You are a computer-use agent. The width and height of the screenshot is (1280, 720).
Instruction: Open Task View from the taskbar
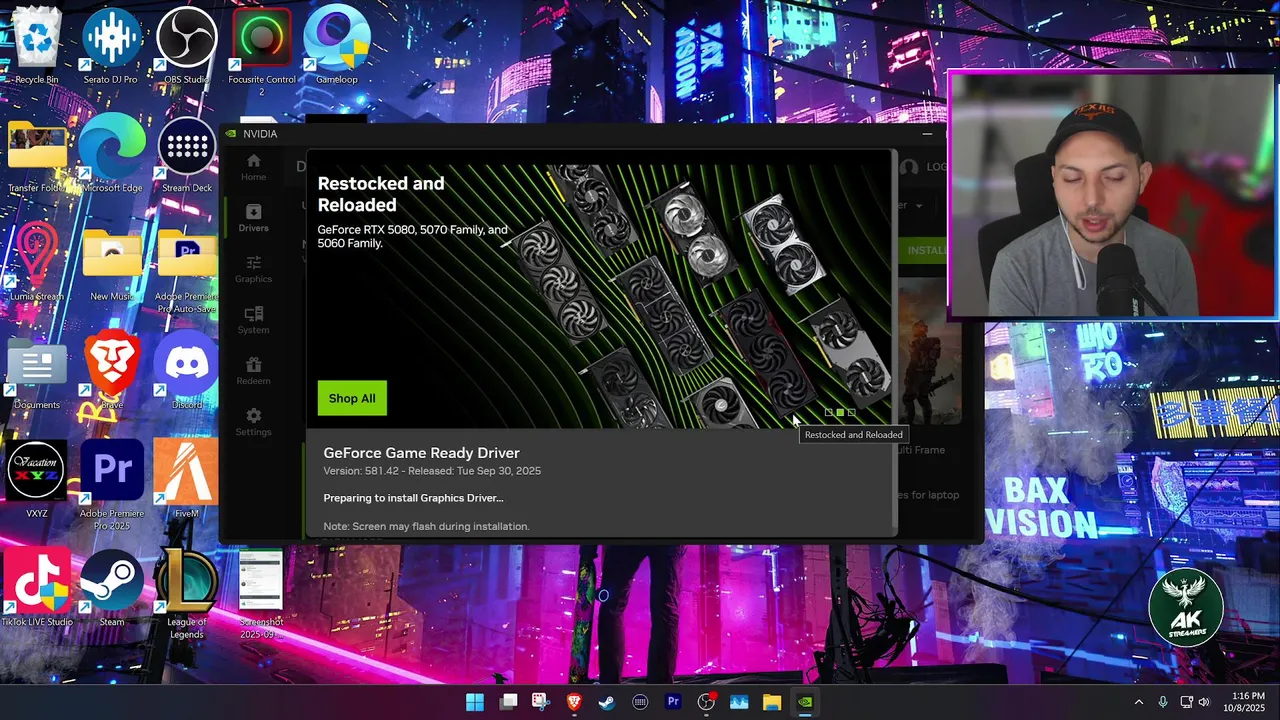point(508,702)
